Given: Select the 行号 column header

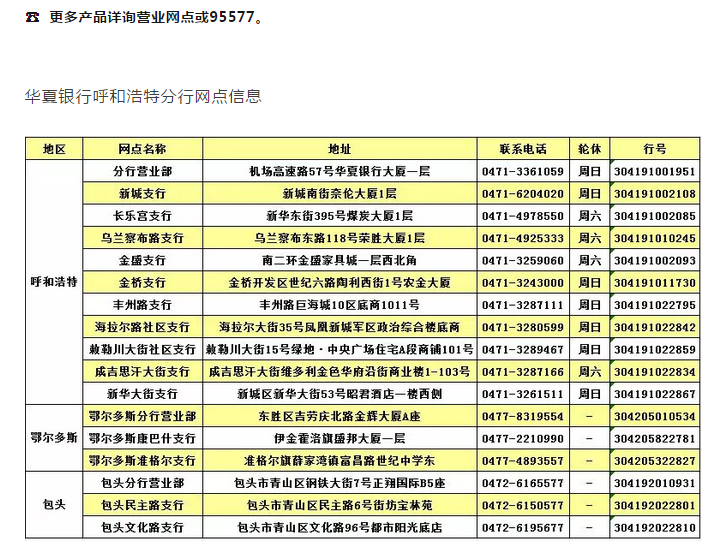Looking at the screenshot, I should click(655, 149).
